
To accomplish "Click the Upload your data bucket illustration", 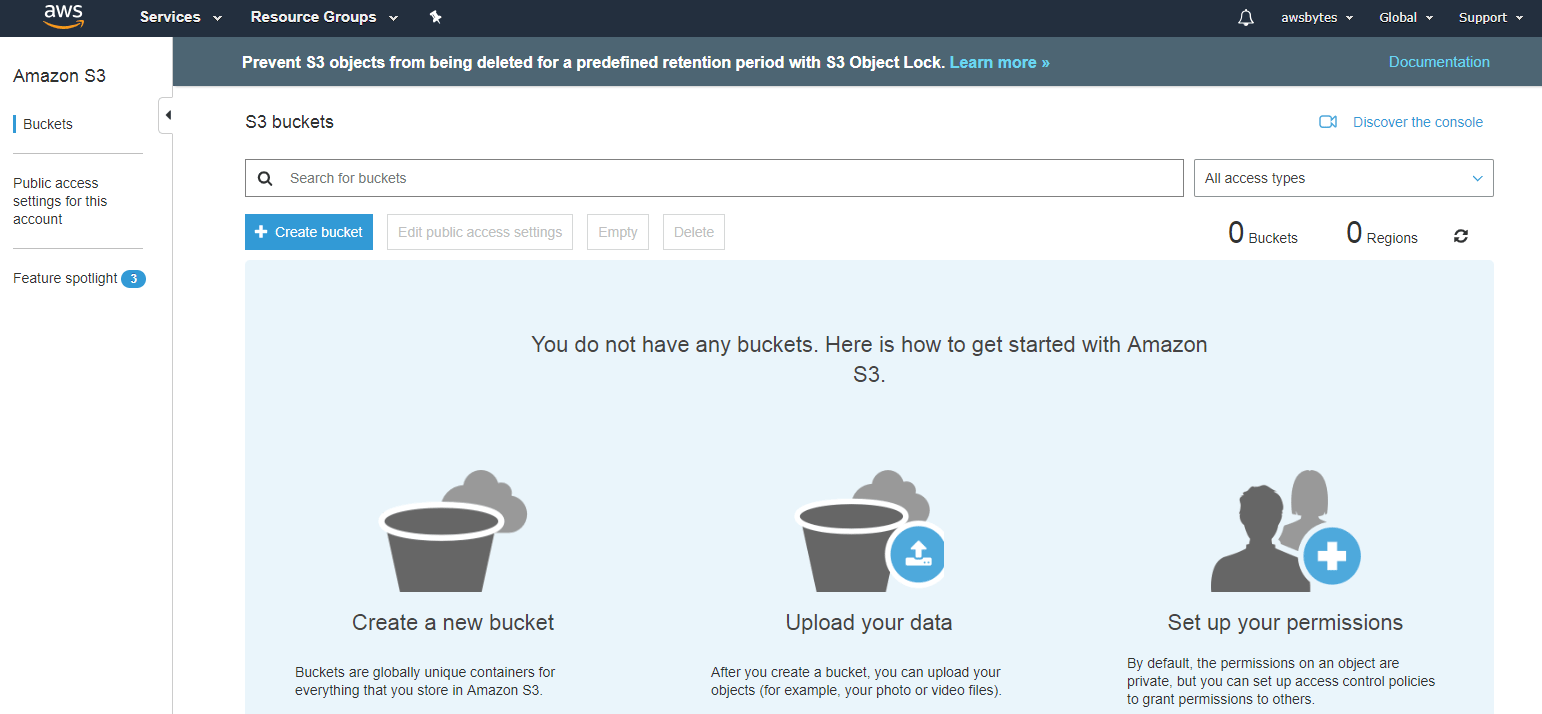I will [869, 531].
